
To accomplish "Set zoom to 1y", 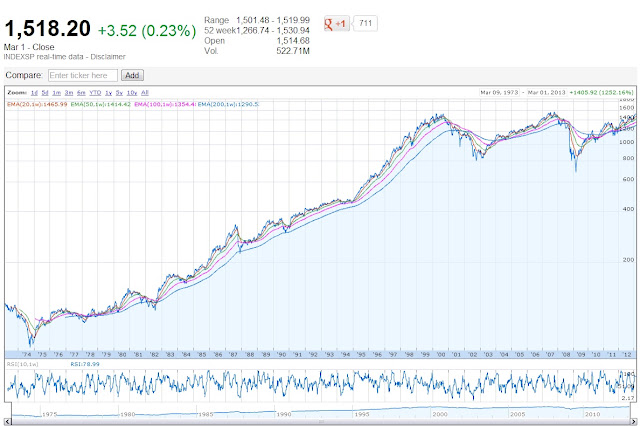I will (109, 93).
